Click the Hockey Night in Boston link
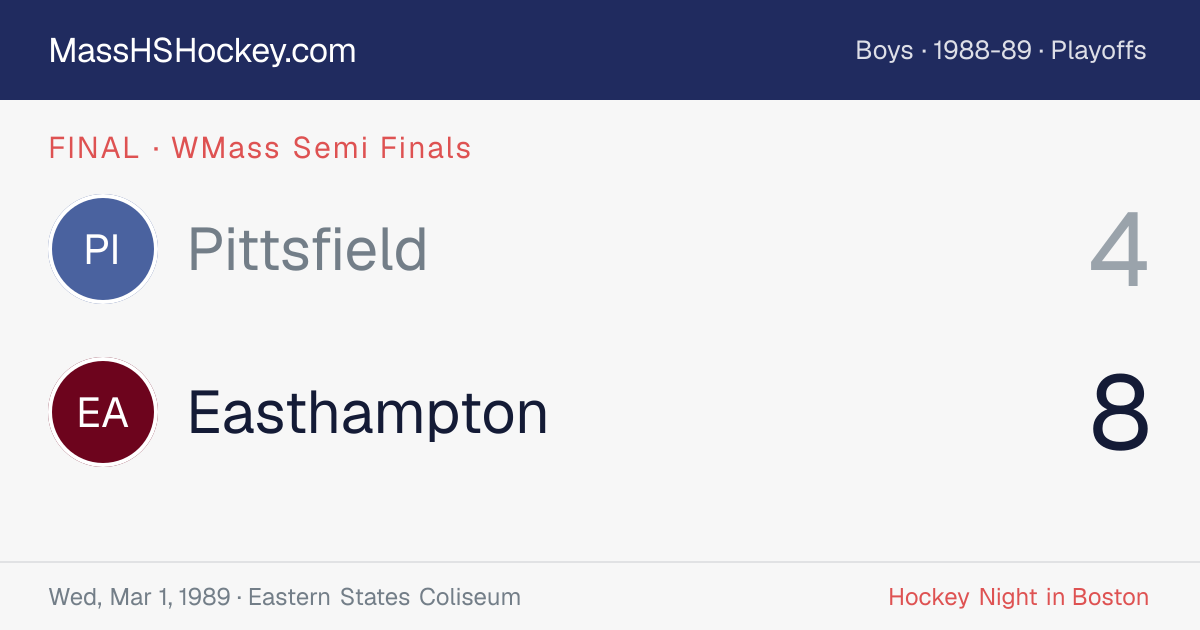 point(1018,597)
